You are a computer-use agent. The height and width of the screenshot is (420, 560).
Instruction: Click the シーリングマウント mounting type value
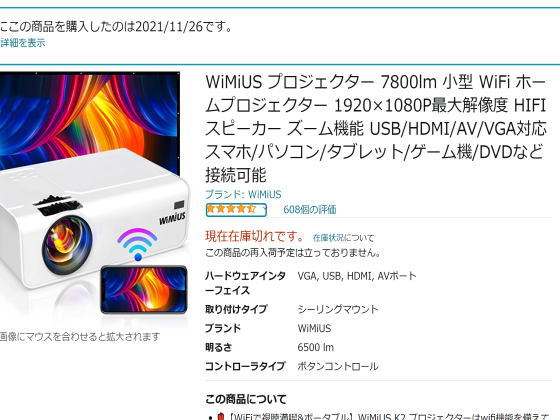(x=338, y=309)
